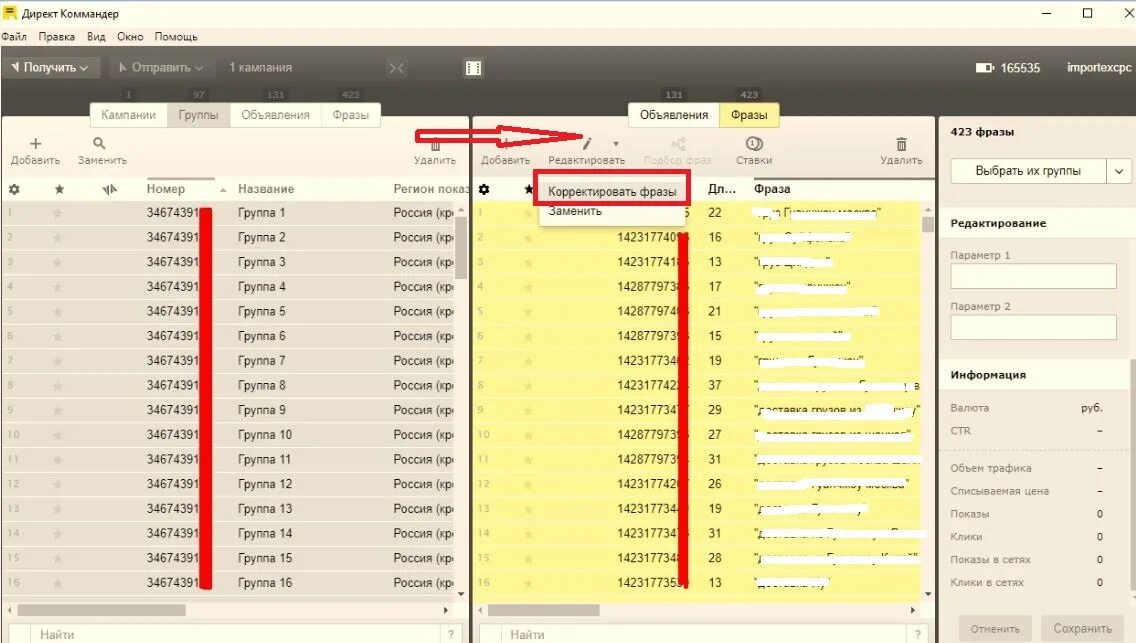The width and height of the screenshot is (1136, 643).
Task: Click the Direct Commander app icon in title bar
Action: pyautogui.click(x=9, y=13)
